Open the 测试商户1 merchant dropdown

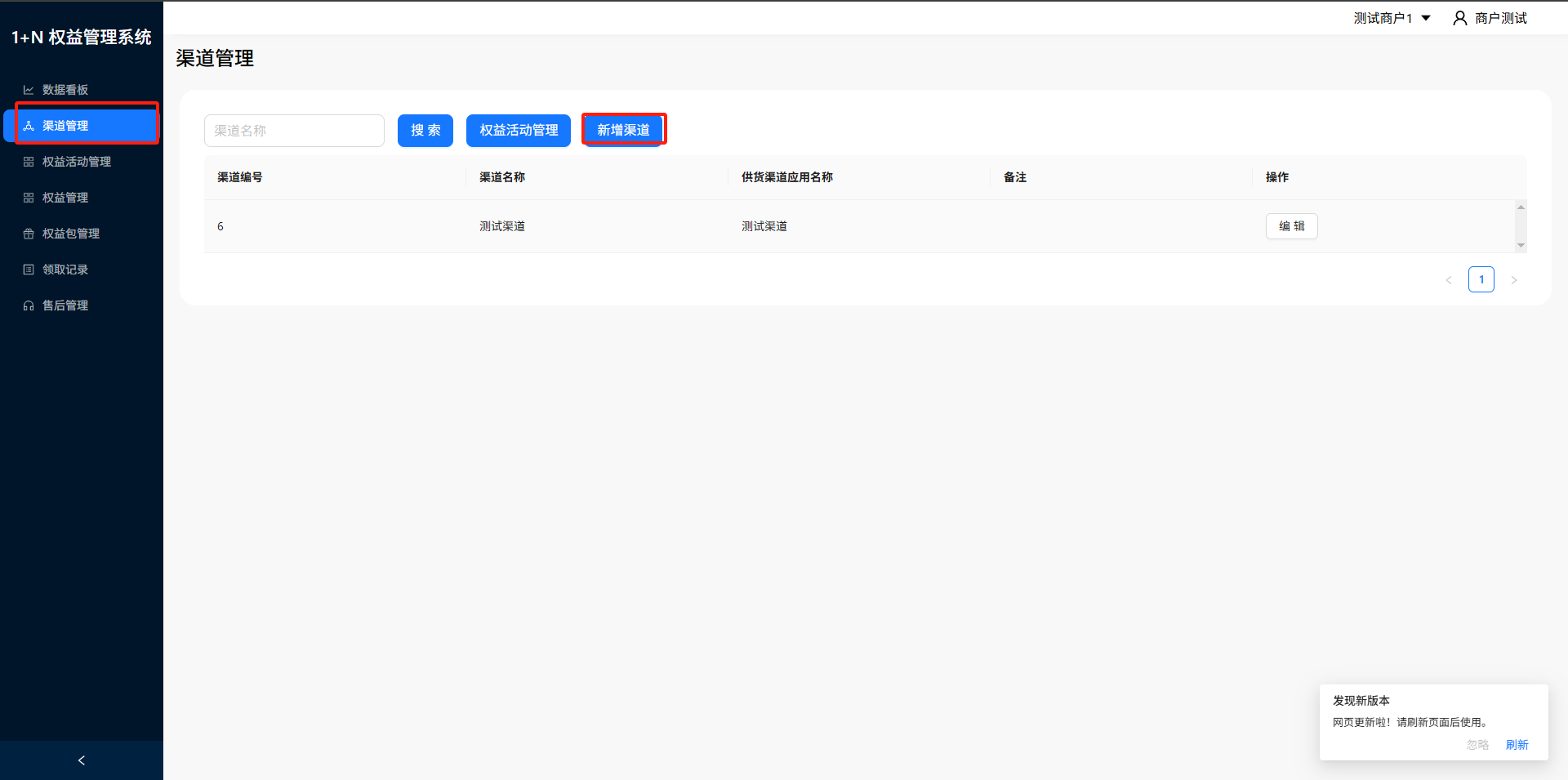click(1392, 18)
